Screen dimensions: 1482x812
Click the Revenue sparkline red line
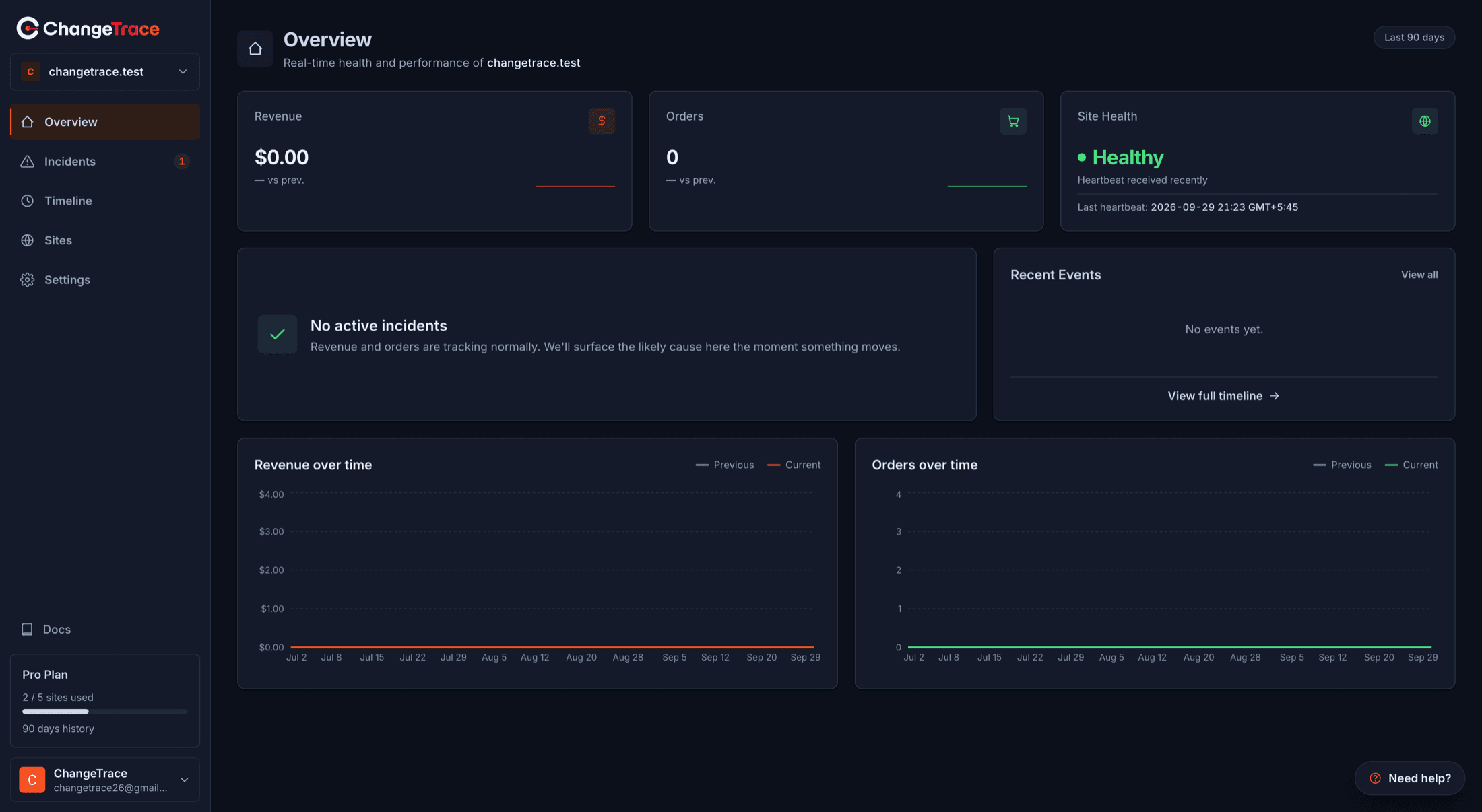point(575,187)
